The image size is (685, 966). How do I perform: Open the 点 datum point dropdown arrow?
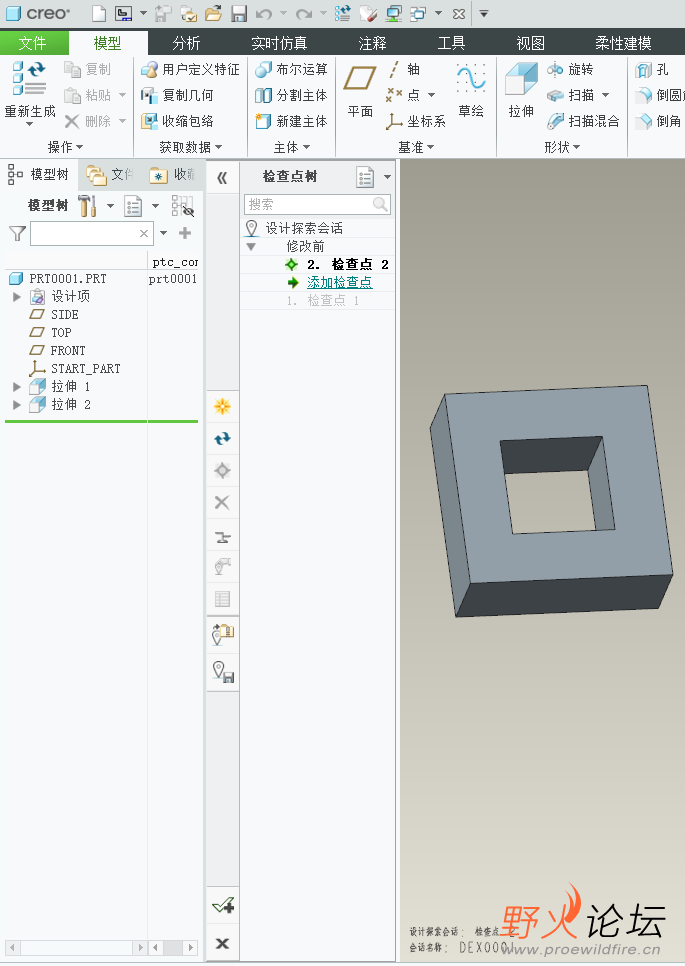[431, 95]
